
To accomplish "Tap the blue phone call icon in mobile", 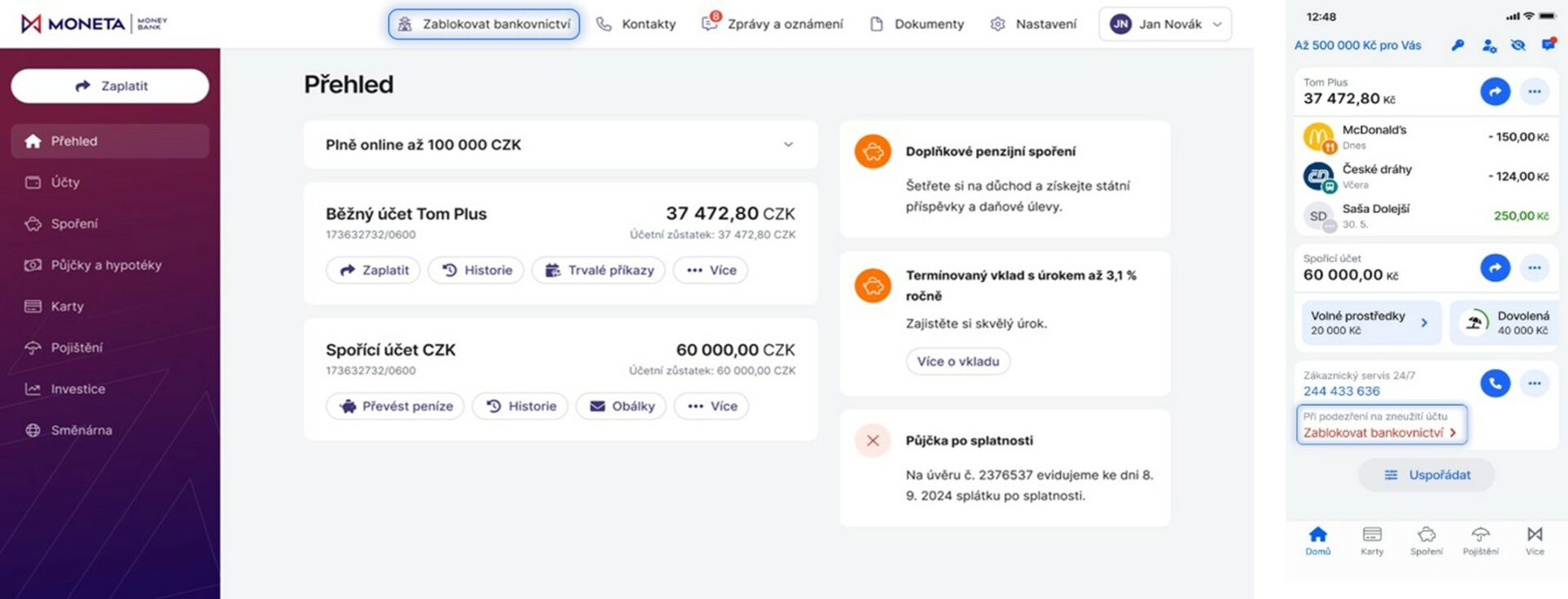I will click(x=1495, y=383).
